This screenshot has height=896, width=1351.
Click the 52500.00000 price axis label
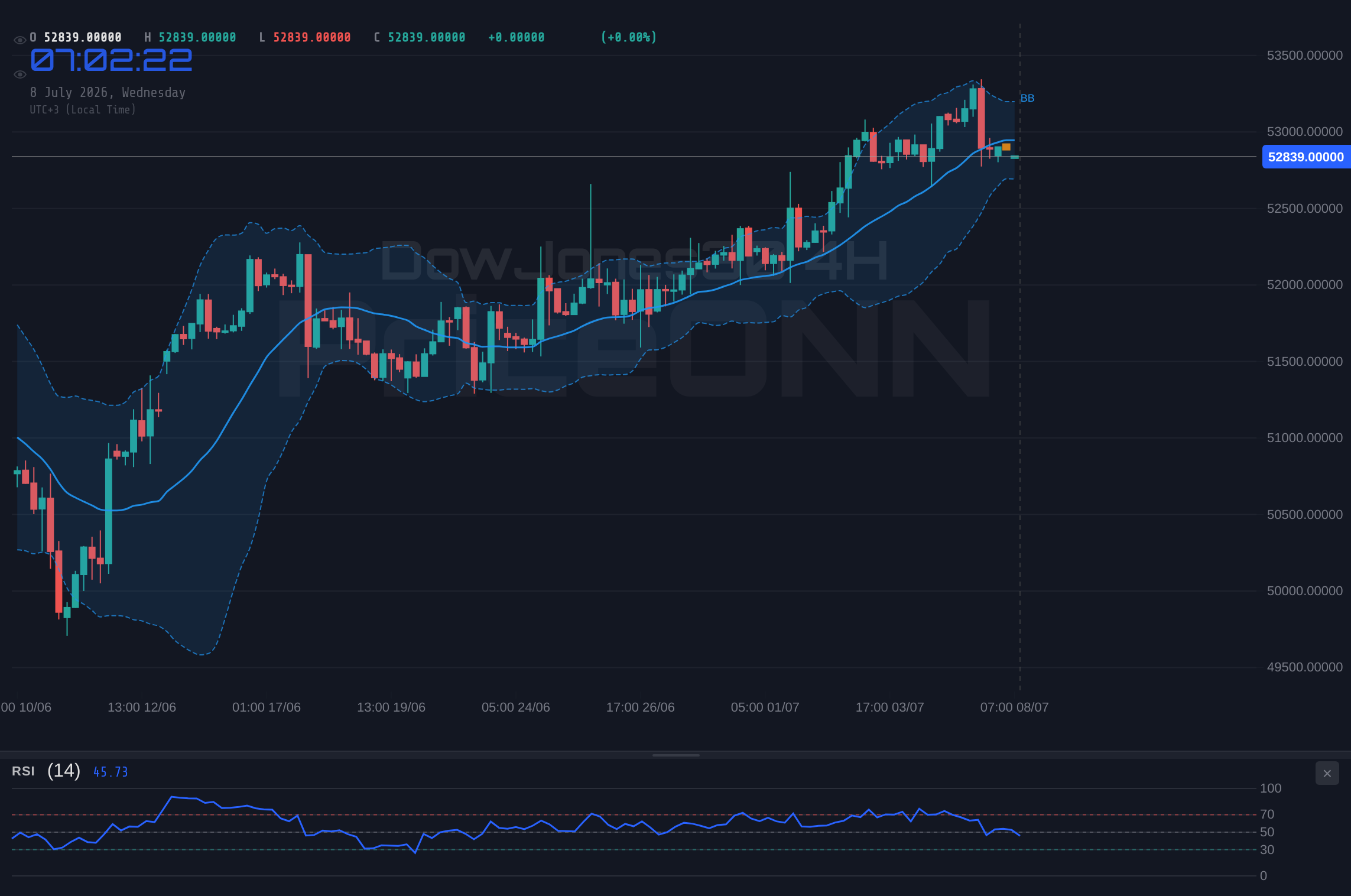click(1305, 209)
